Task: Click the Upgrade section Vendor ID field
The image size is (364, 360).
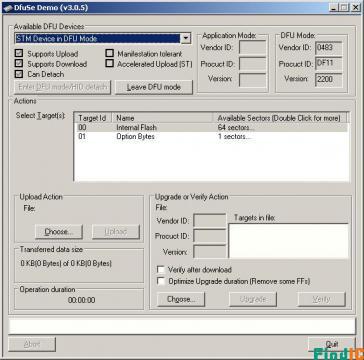Action: click(209, 221)
